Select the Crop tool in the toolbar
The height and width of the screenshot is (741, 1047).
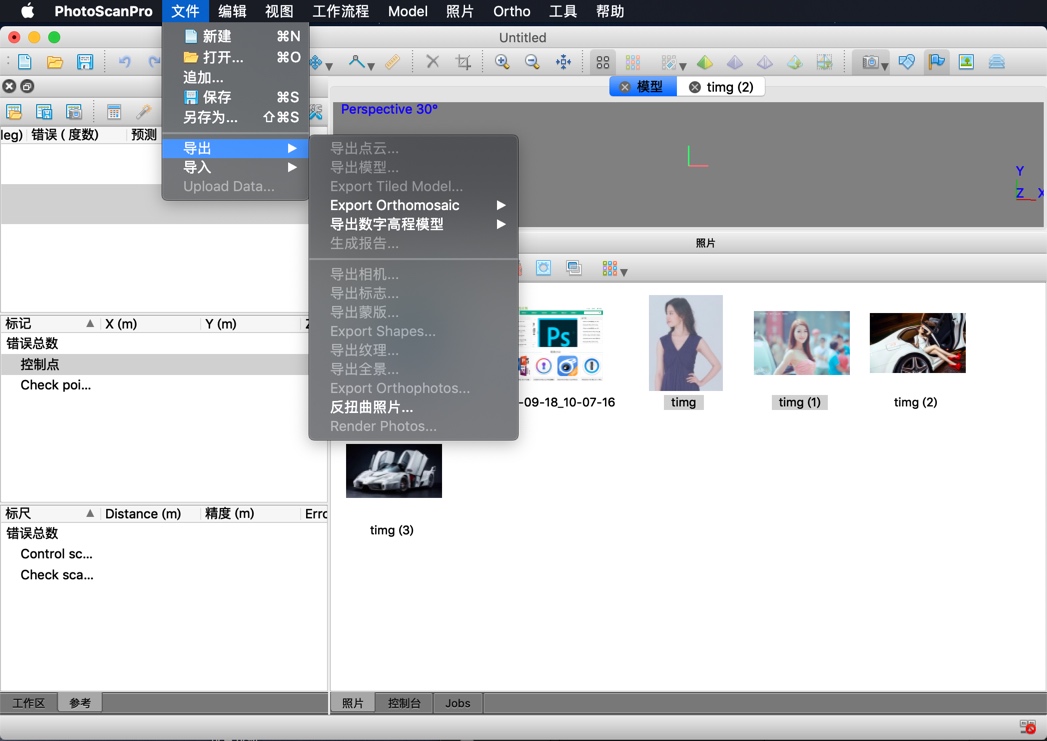point(463,61)
